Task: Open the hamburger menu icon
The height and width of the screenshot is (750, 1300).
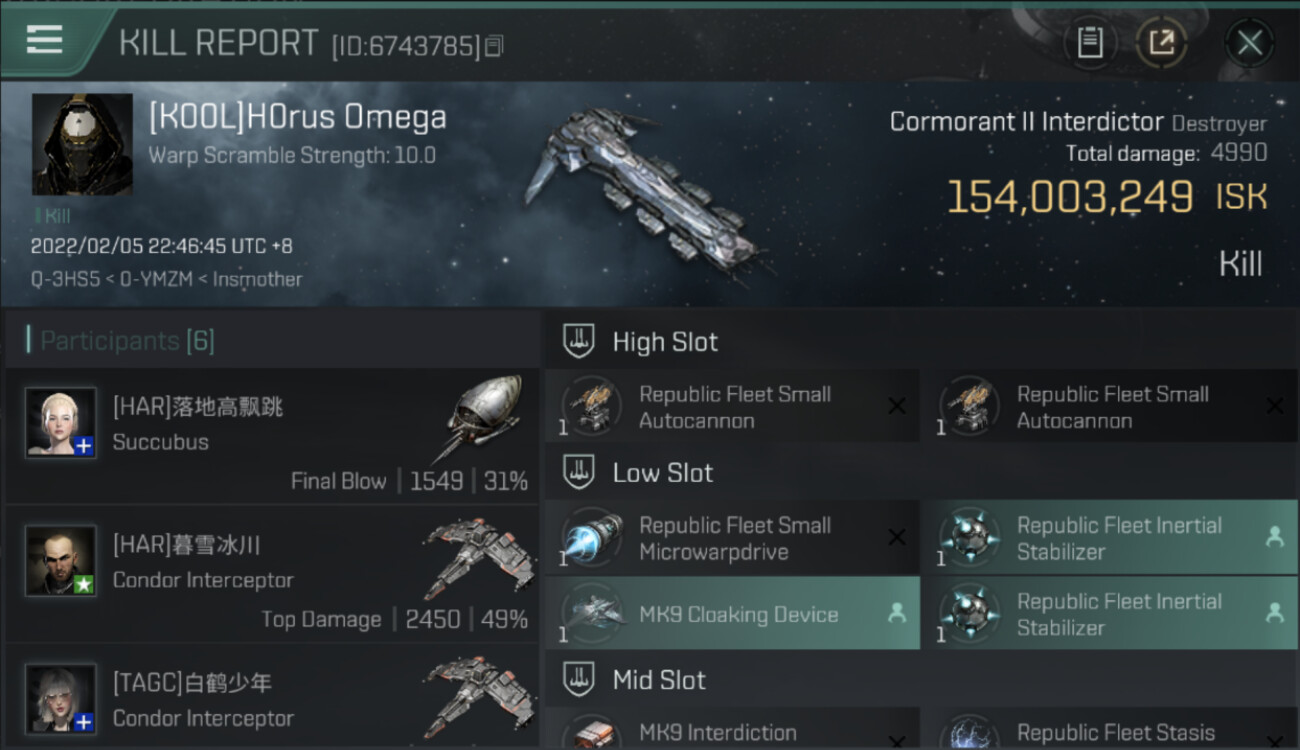Action: point(44,40)
